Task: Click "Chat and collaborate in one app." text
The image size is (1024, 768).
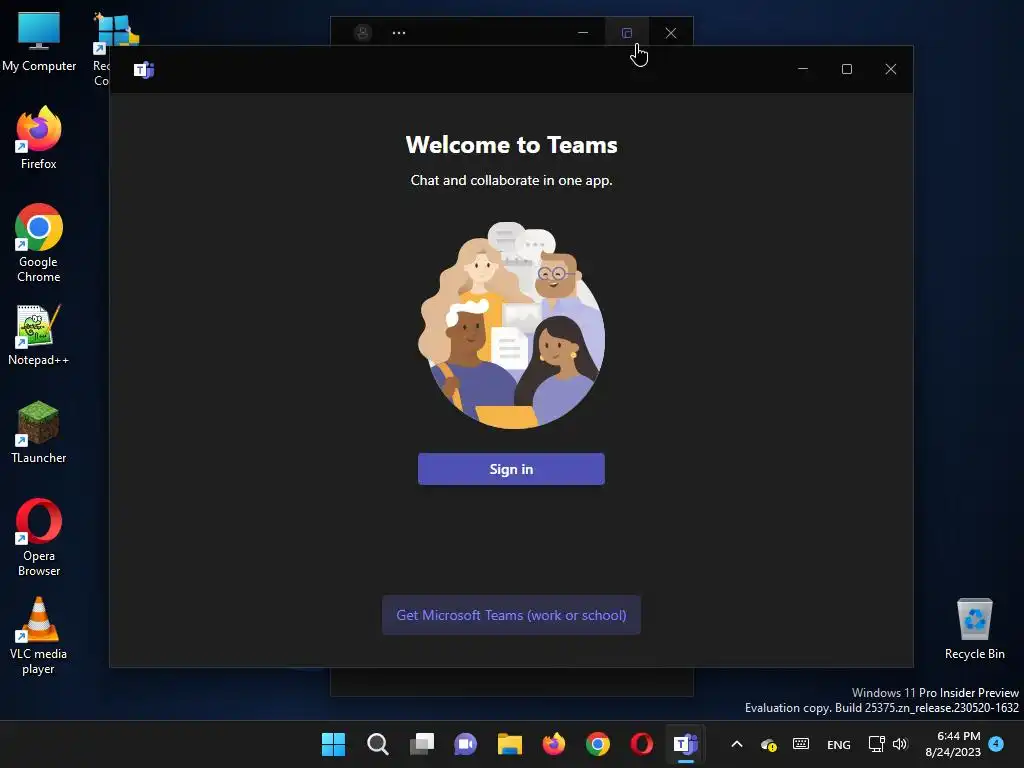Action: click(x=511, y=180)
